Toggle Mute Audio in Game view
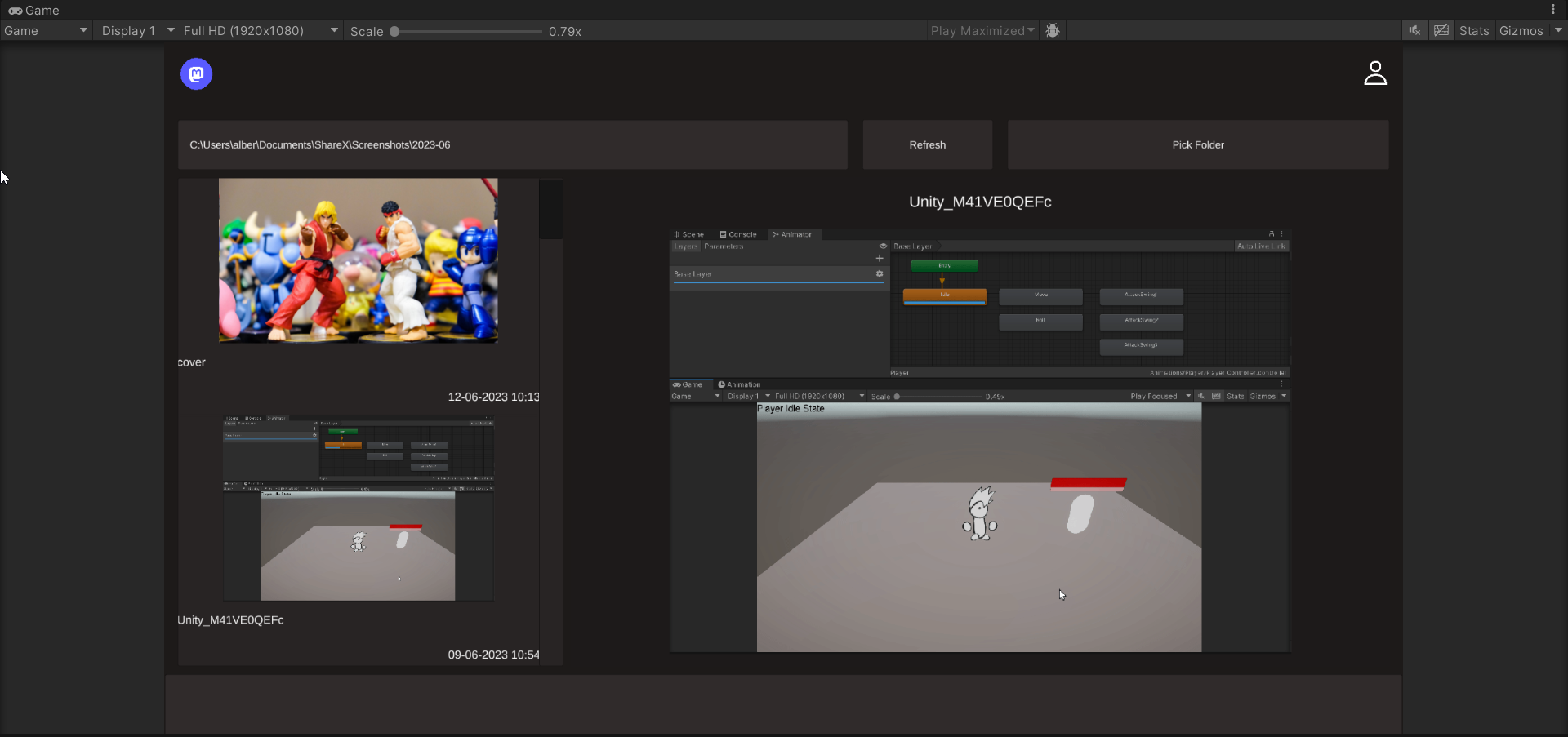Screen dimensions: 1568x737 [1414, 30]
